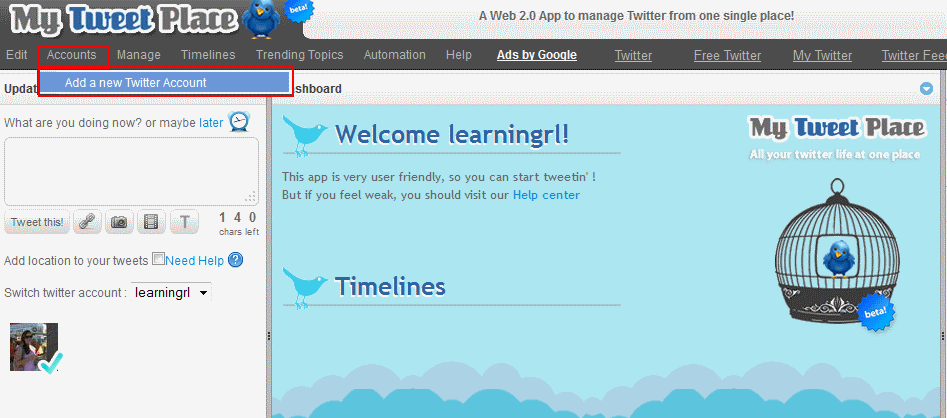Open the Trending Topics menu
Viewport: 947px width, 418px height.
point(300,55)
